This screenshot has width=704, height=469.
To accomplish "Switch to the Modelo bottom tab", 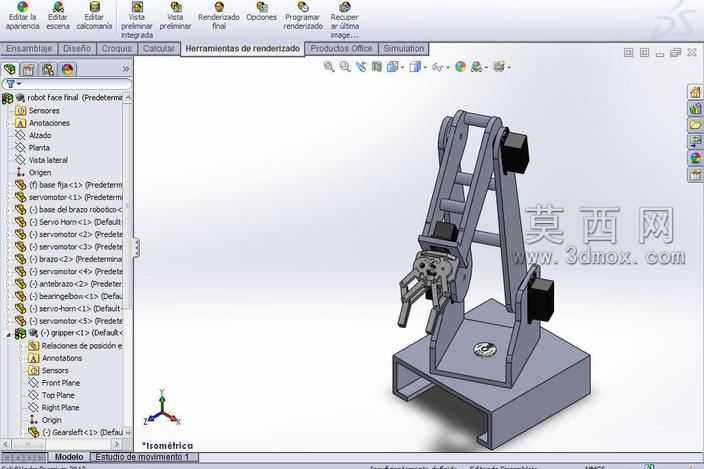I will coord(69,457).
